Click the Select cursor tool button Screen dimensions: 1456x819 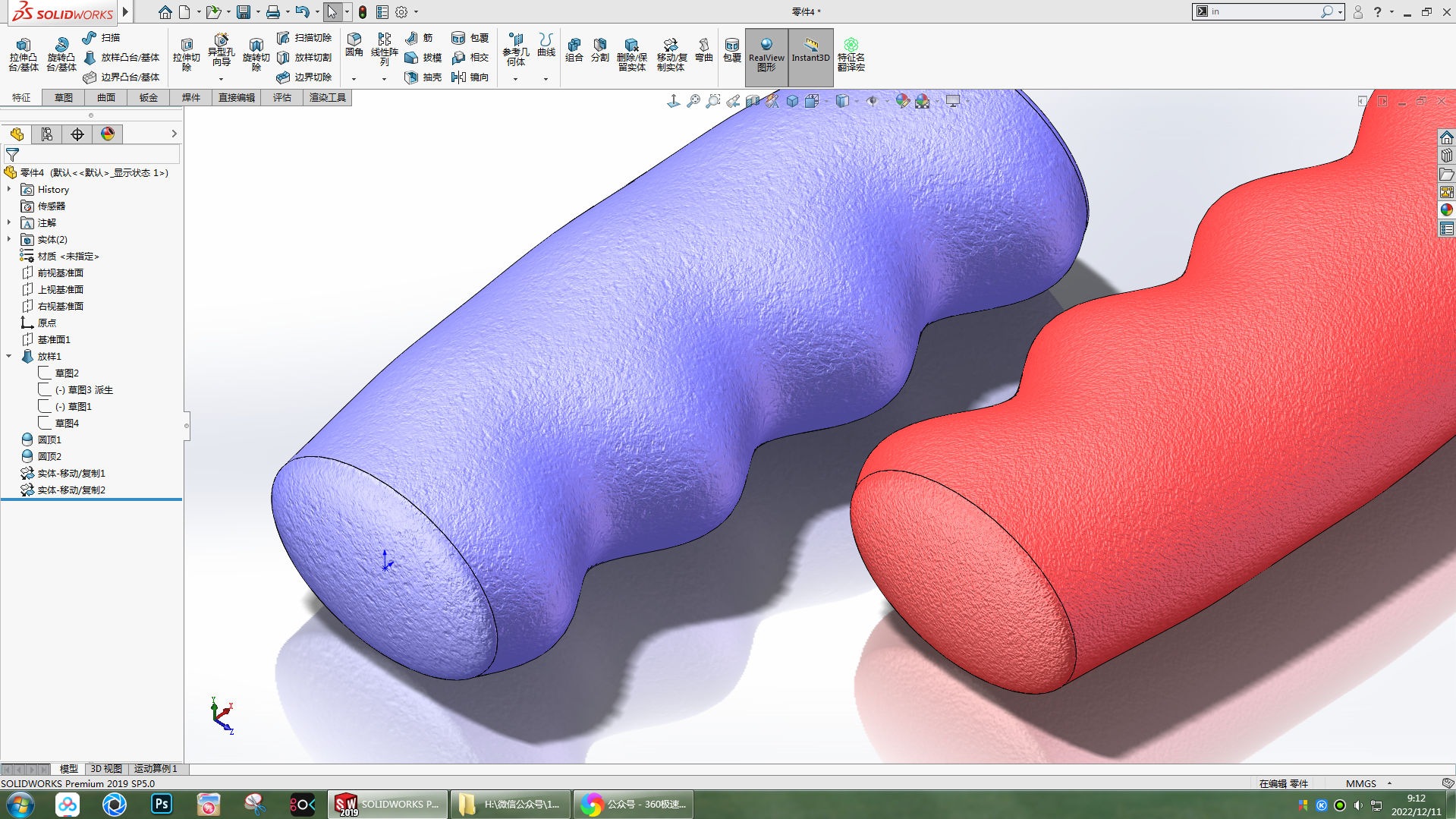coord(332,12)
